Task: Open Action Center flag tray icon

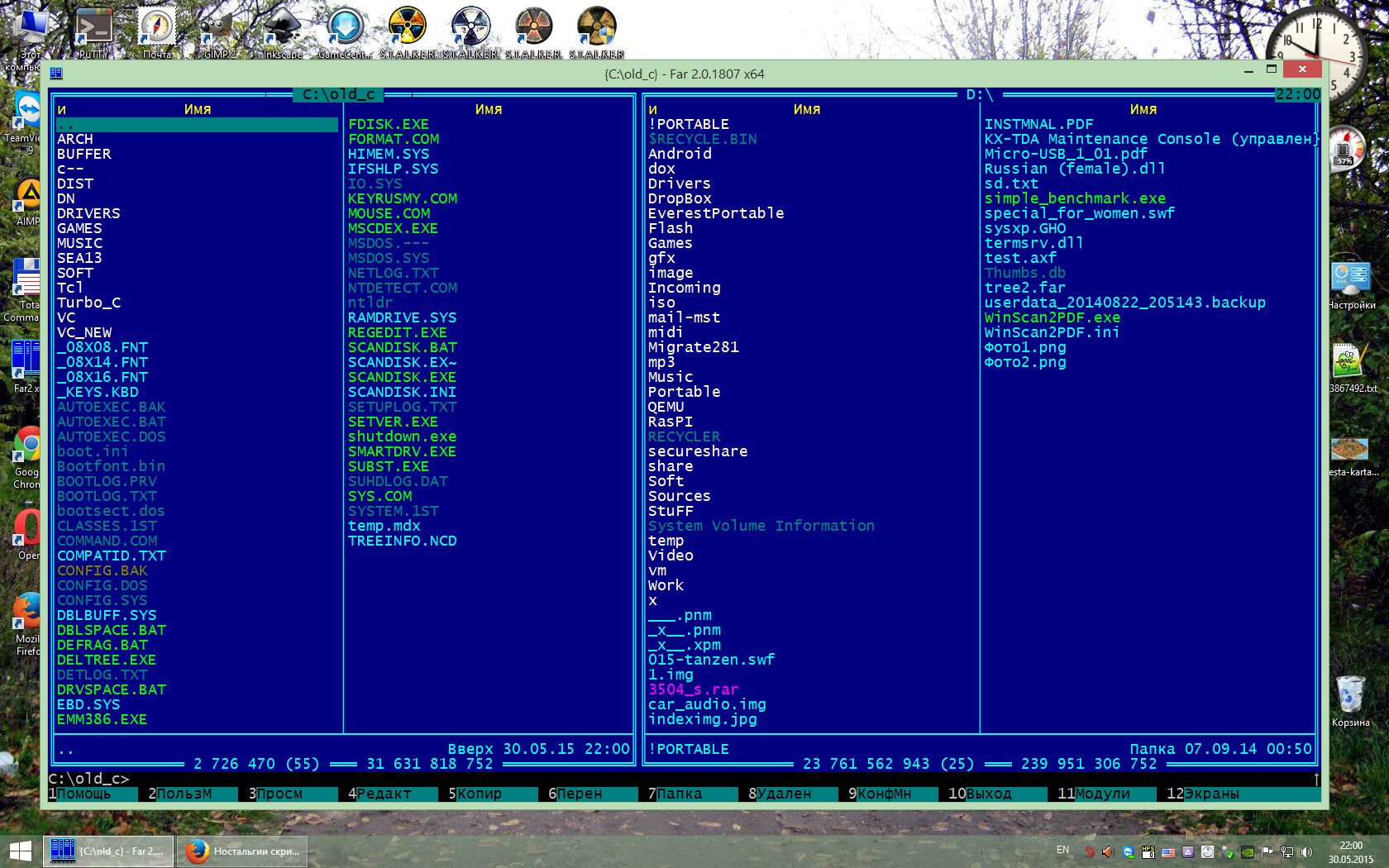Action: 1267,851
